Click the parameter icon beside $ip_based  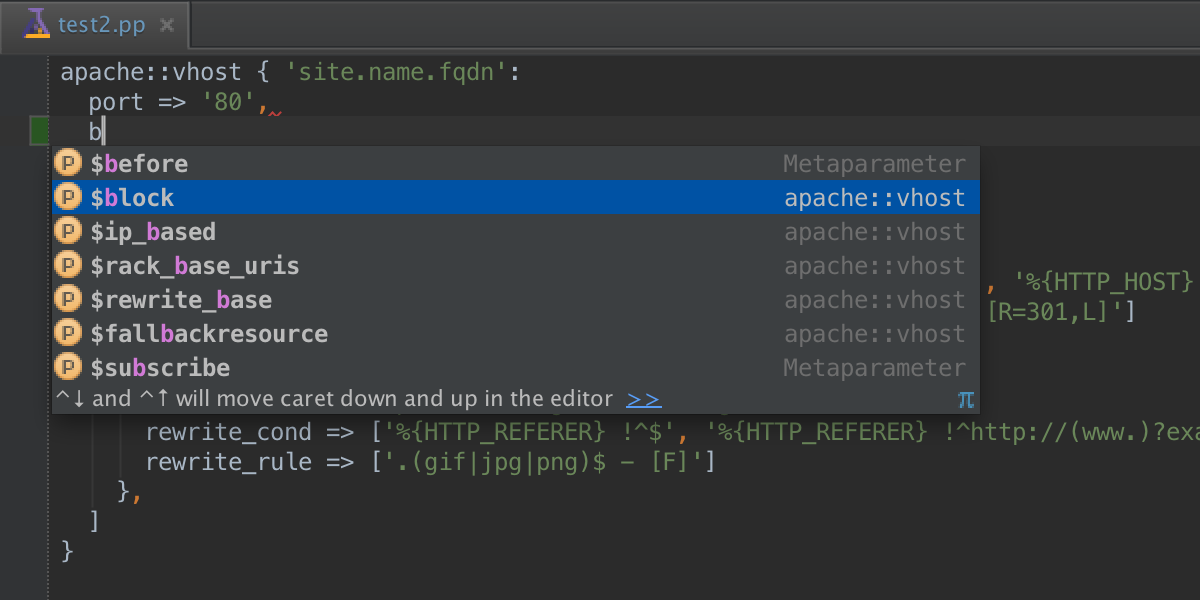click(67, 232)
